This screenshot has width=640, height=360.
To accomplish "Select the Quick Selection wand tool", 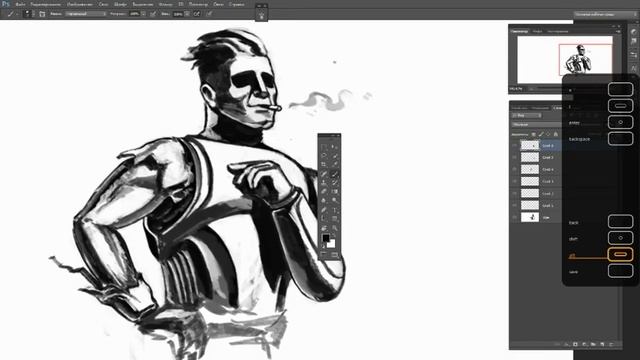I will (x=335, y=155).
